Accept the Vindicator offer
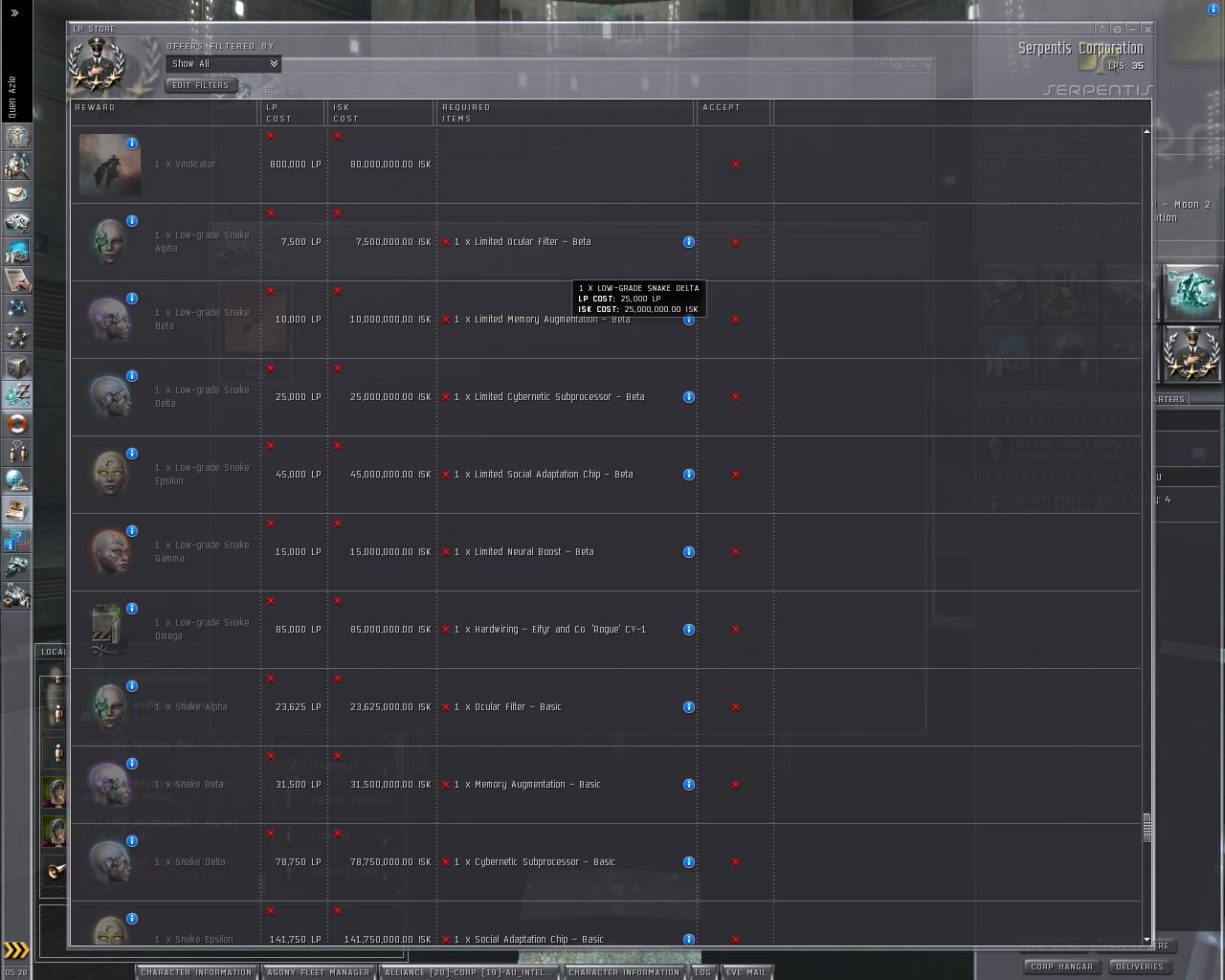The image size is (1225, 980). pos(736,165)
